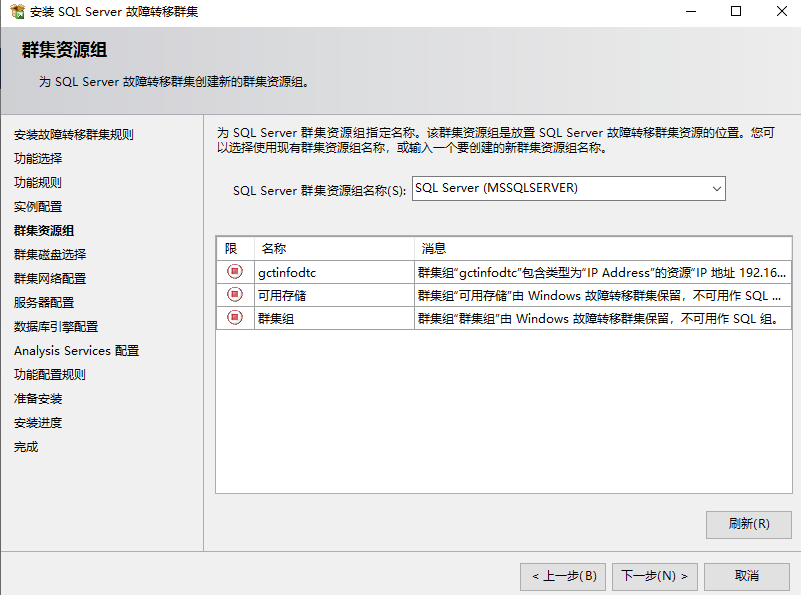The image size is (801, 595).
Task: Click the red stop icon beside gctinfodtc
Action: 234,271
